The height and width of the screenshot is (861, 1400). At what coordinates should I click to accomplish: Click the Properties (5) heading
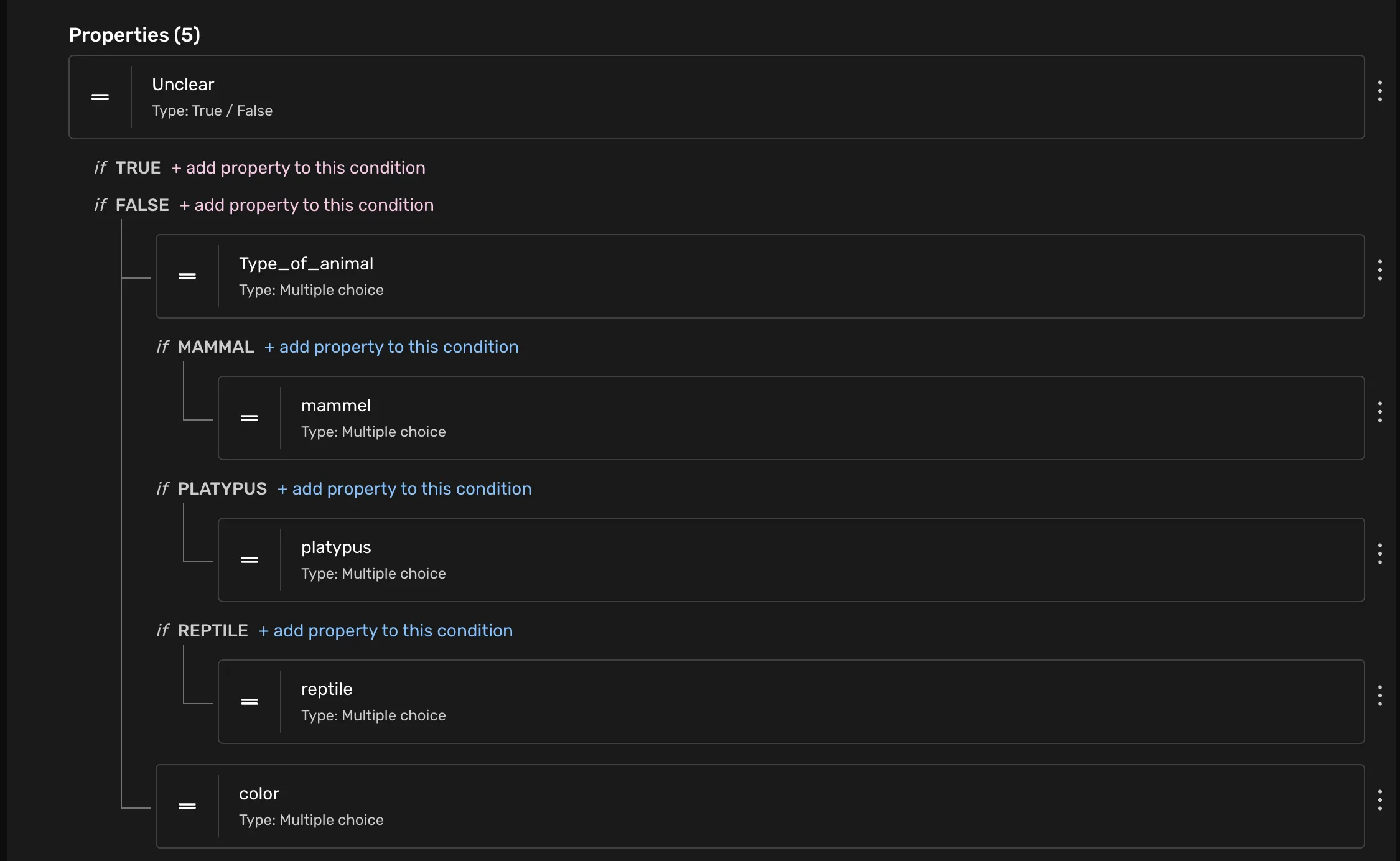pos(134,35)
